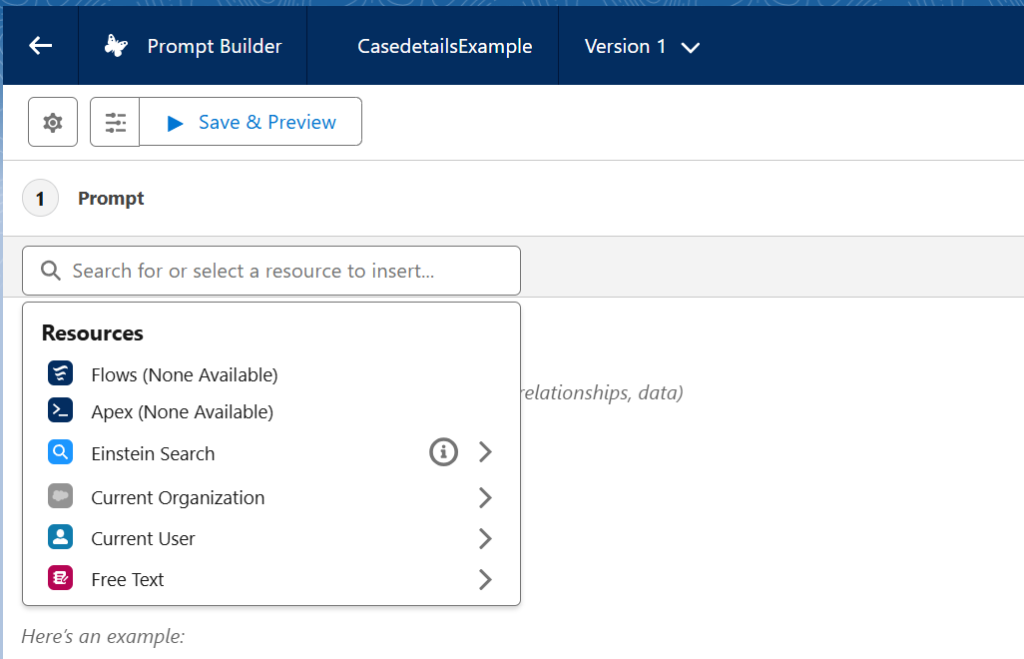Click the Resources heading
Image resolution: width=1024 pixels, height=659 pixels.
click(92, 333)
